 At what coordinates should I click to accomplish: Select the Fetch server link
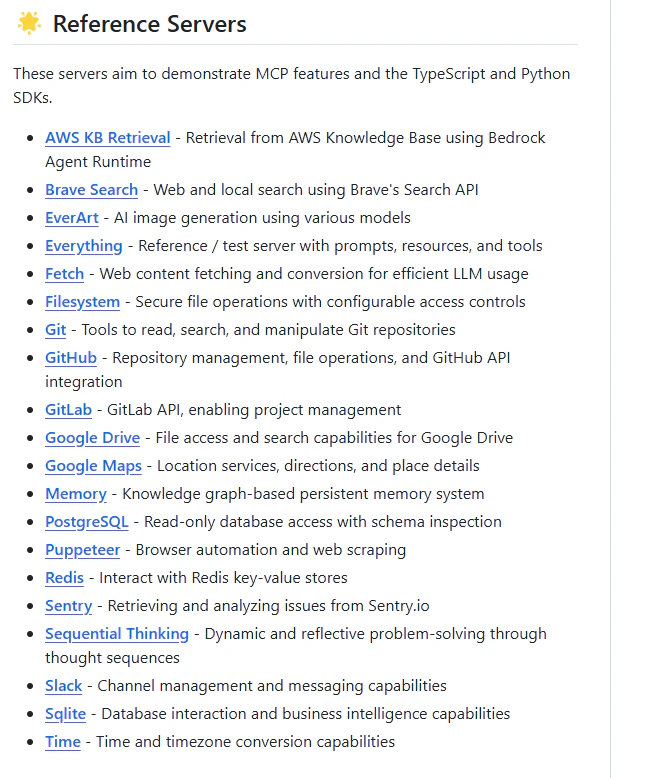tap(65, 274)
